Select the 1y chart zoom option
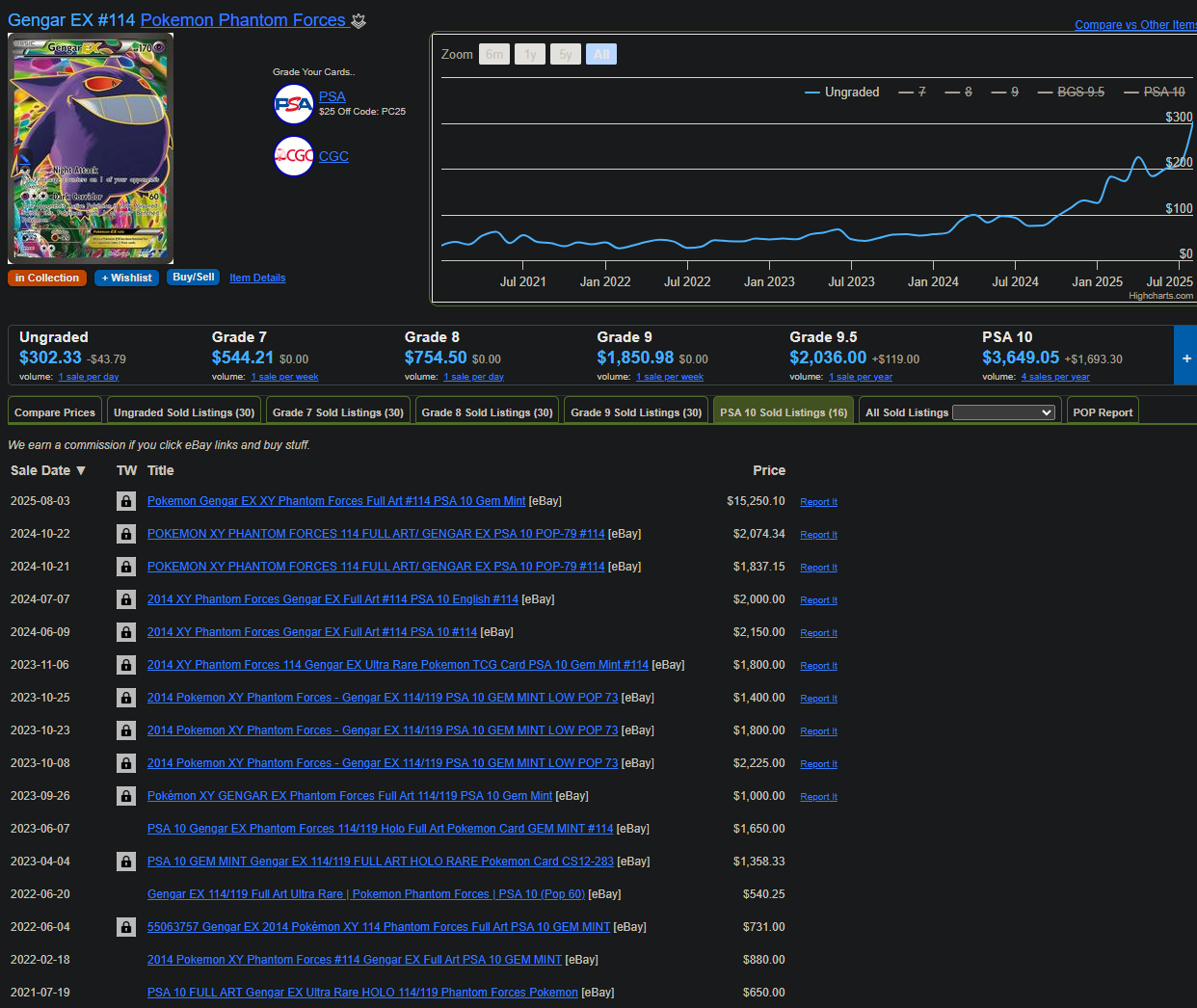This screenshot has width=1197, height=1008. coord(530,55)
